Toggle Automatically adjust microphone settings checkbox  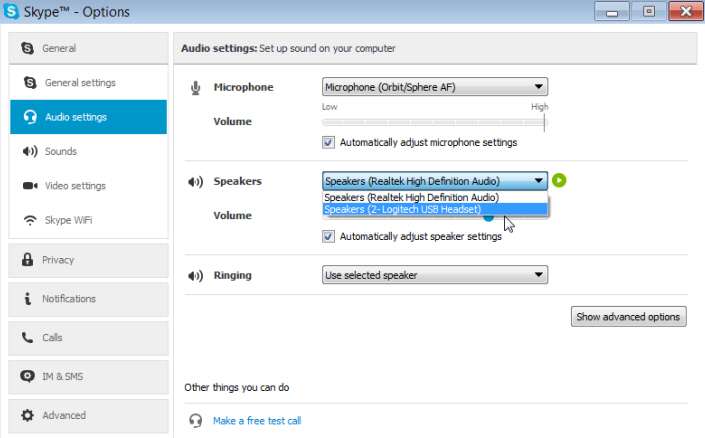(328, 143)
